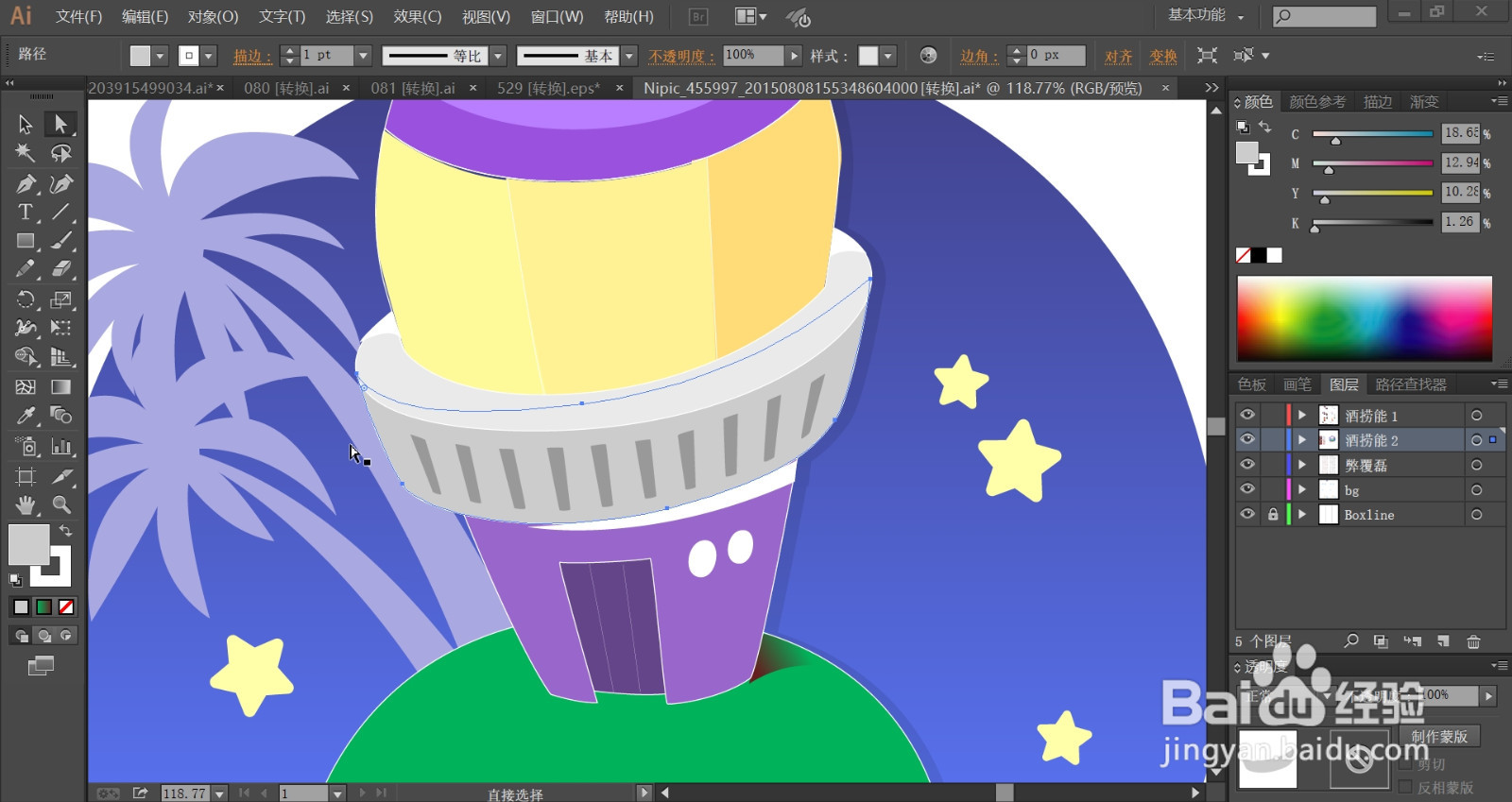Viewport: 1512px width, 802px height.
Task: Open Bridge with Br icon
Action: [x=698, y=16]
